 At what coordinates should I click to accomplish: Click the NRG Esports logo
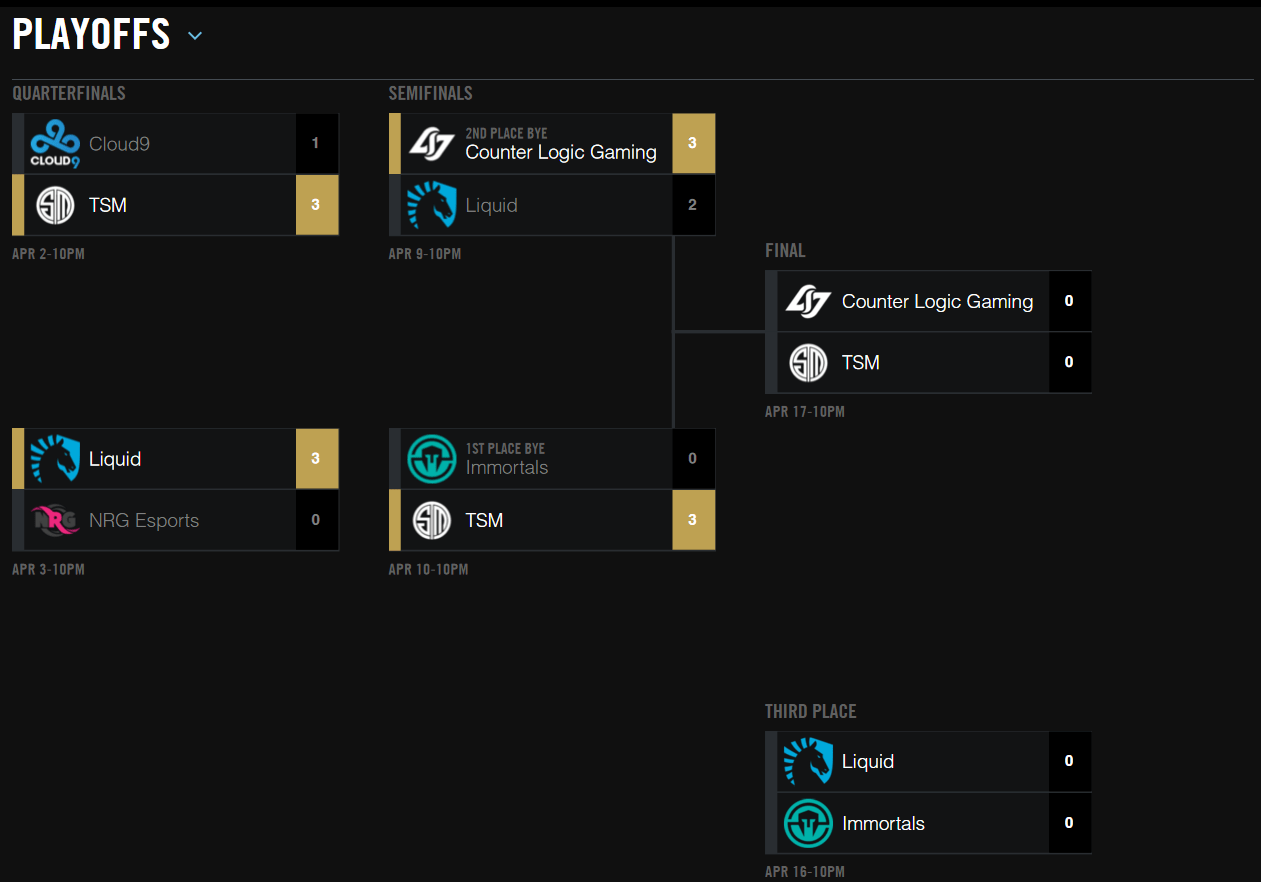click(x=55, y=520)
